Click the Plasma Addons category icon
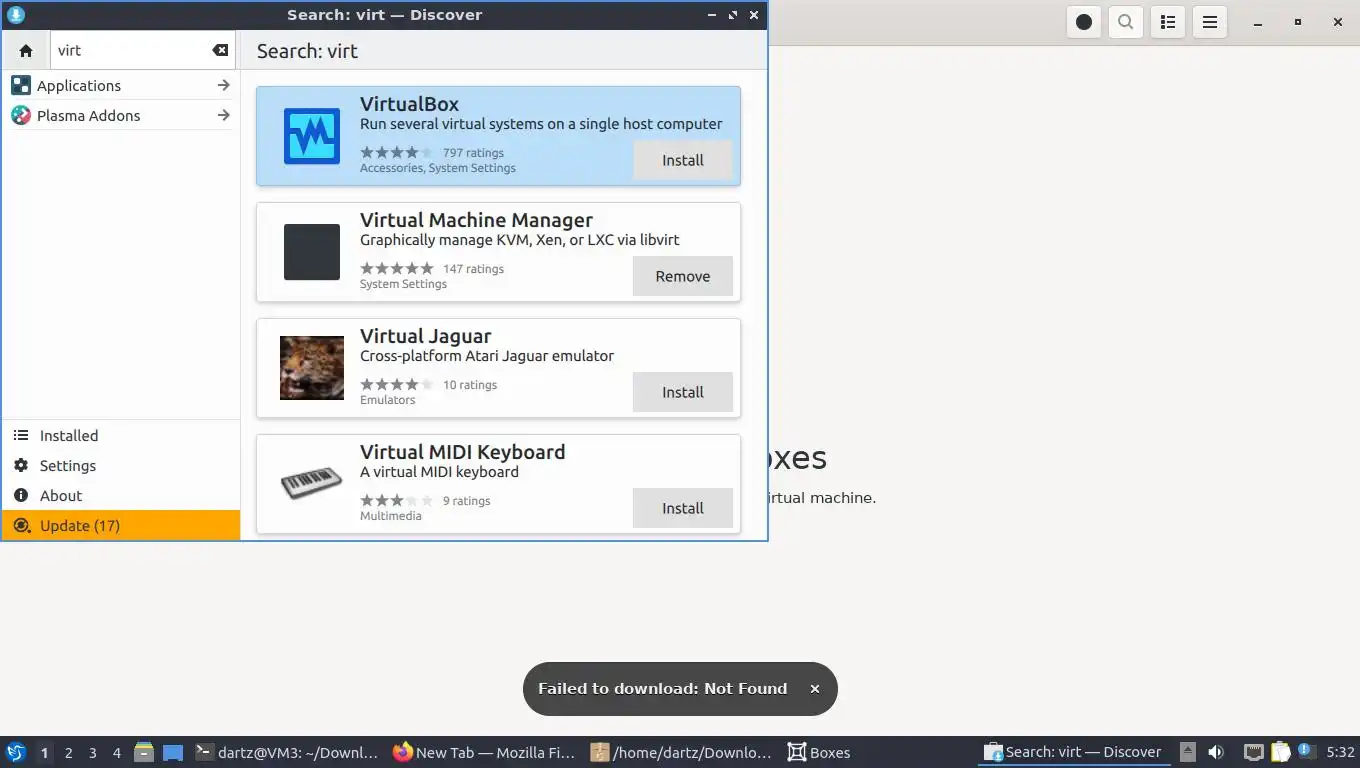Screen dimensions: 1360x768 click(21, 116)
